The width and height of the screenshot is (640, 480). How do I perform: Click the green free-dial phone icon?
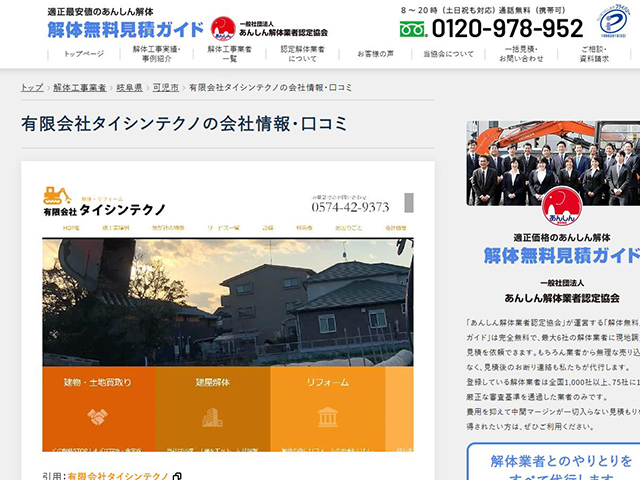[413, 29]
